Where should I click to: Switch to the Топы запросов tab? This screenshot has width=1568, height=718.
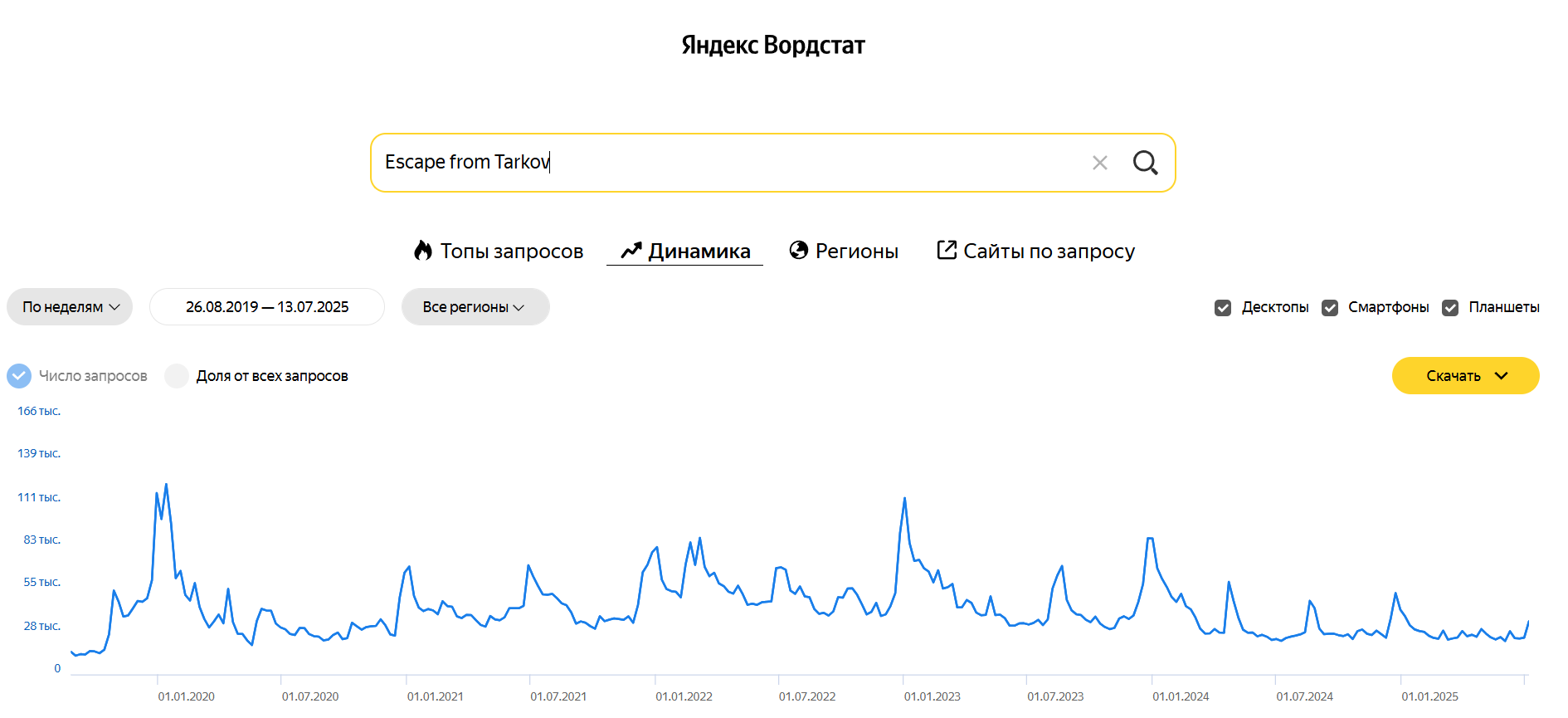coord(511,251)
